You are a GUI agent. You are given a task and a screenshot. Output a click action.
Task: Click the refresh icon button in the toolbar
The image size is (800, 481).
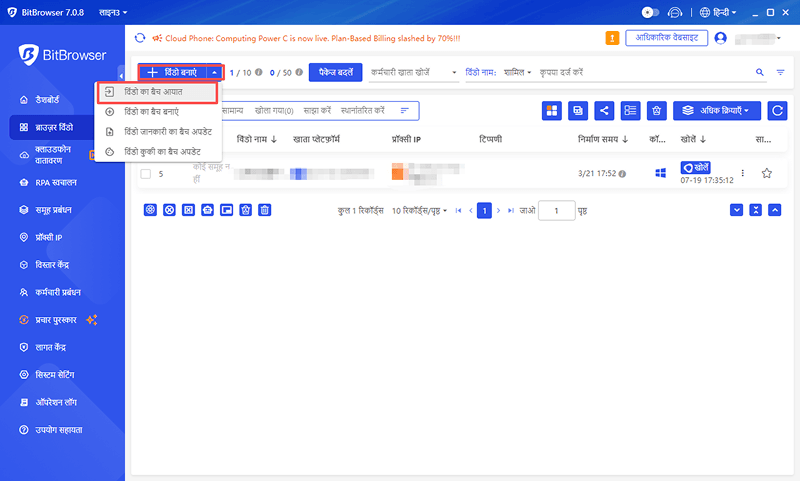776,110
